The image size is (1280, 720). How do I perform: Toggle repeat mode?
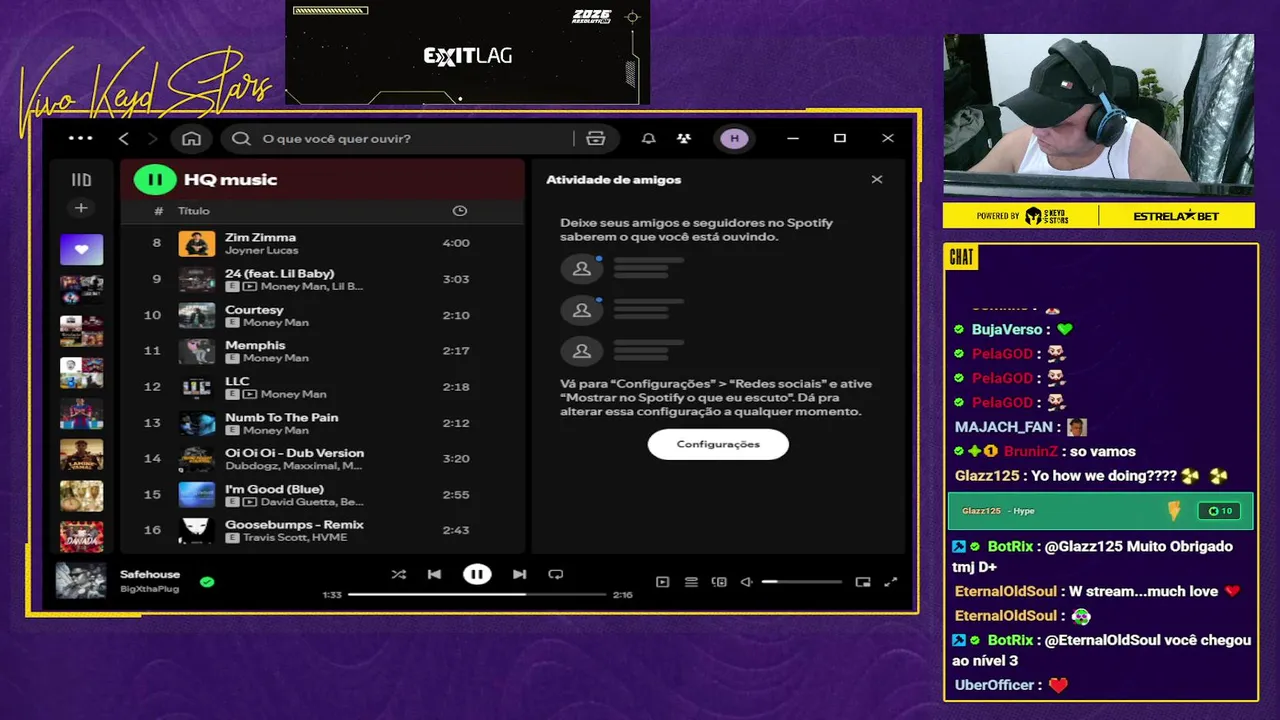click(556, 574)
